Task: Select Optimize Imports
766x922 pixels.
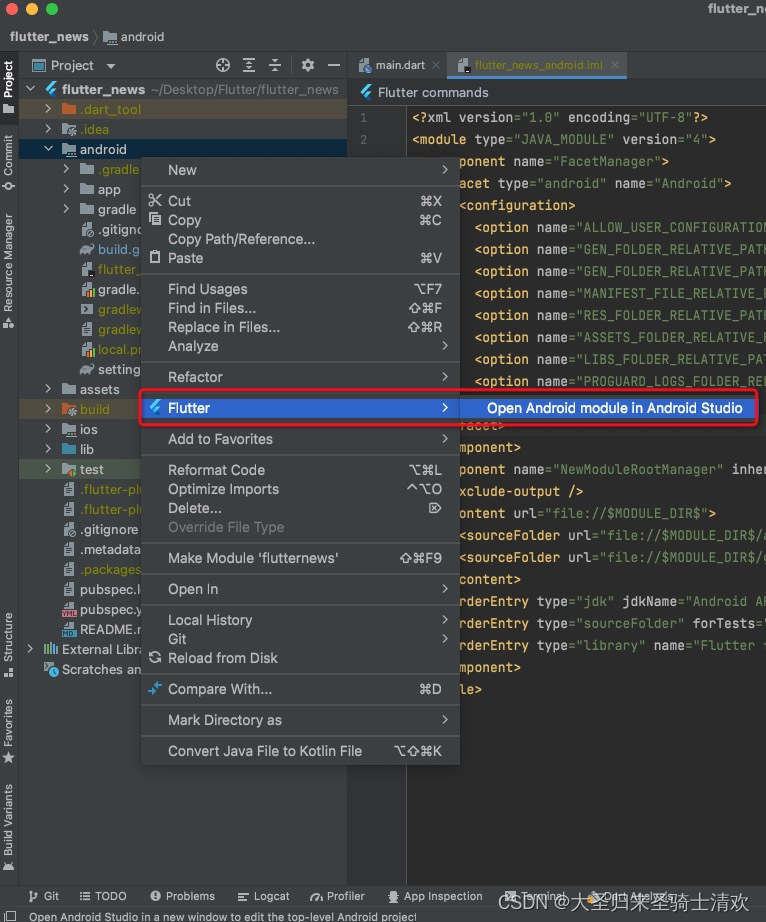Action: (x=300, y=489)
